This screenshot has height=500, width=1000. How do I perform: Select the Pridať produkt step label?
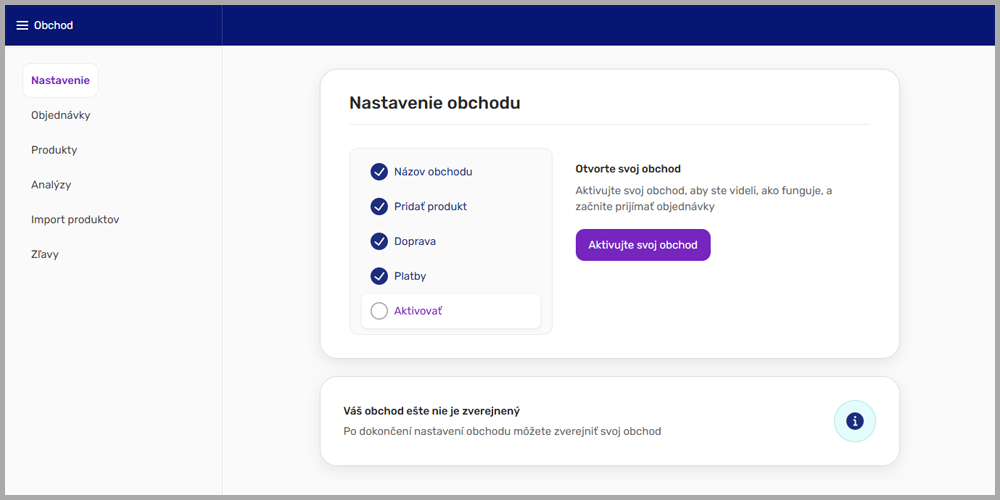pyautogui.click(x=430, y=207)
